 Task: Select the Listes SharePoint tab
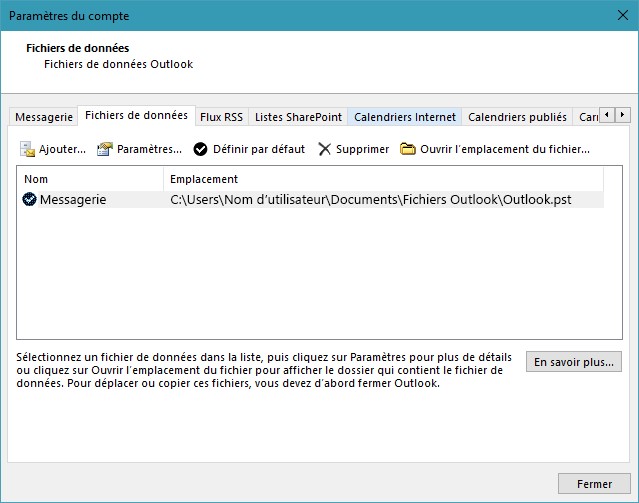coord(298,117)
